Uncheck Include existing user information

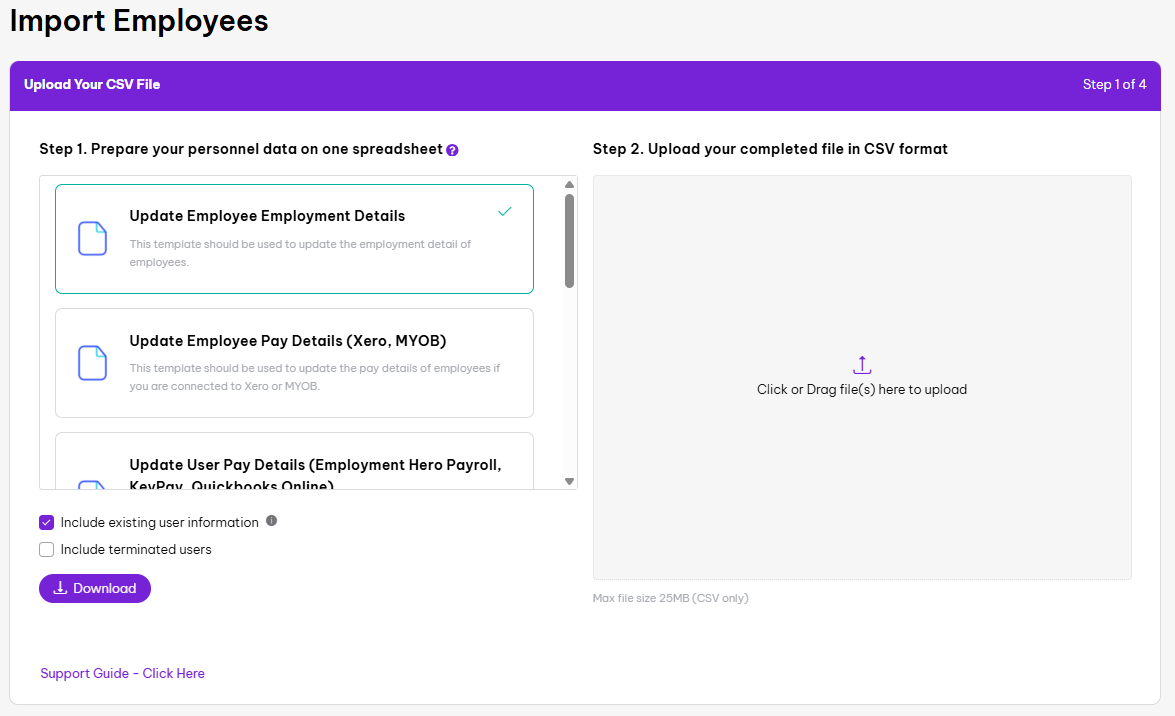tap(47, 522)
